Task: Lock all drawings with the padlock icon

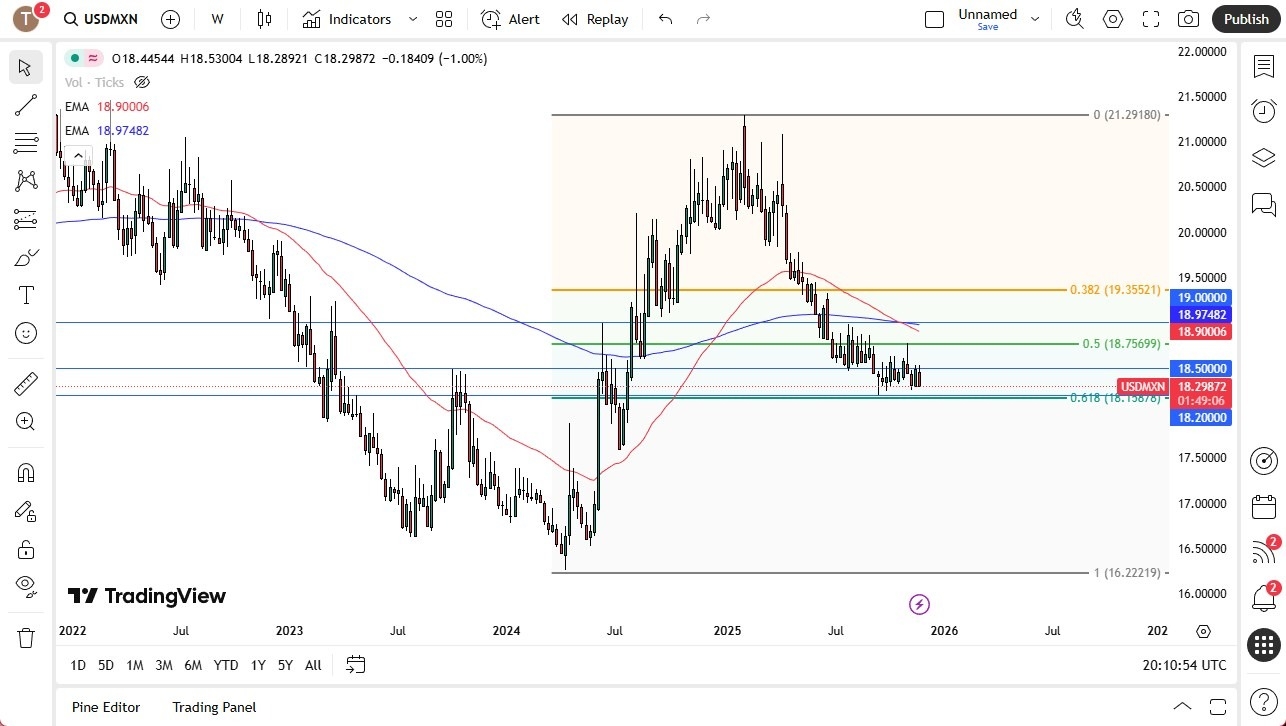Action: tap(25, 548)
